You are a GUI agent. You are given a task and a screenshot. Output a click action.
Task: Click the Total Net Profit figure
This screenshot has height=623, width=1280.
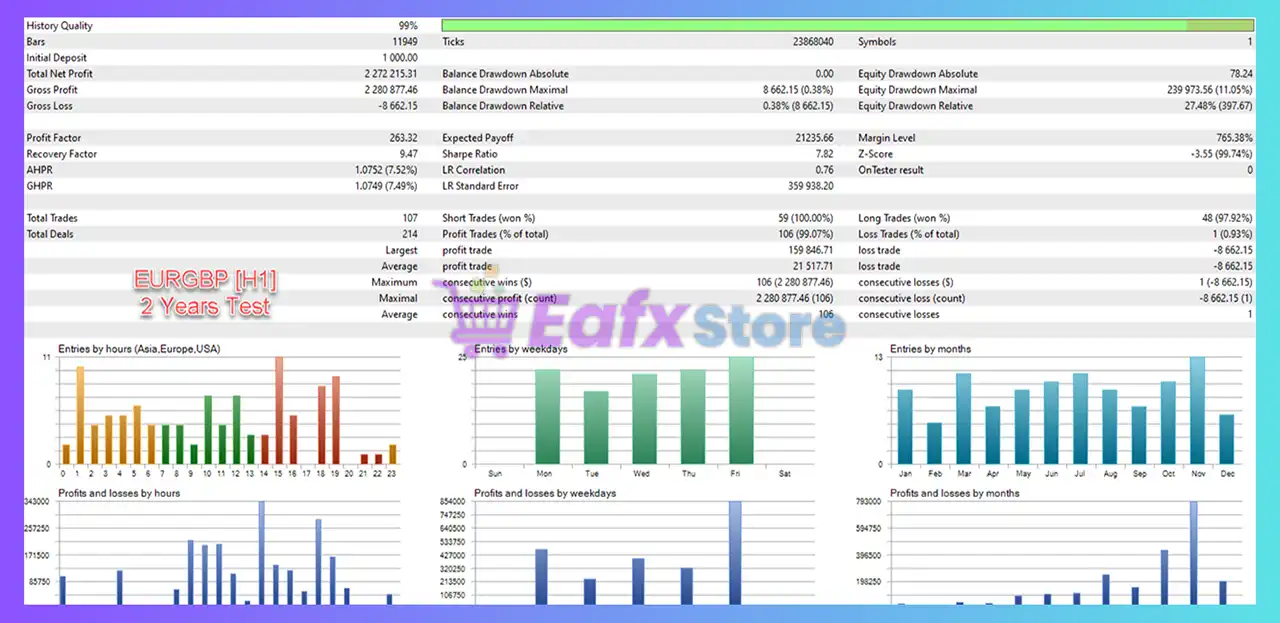tap(390, 73)
